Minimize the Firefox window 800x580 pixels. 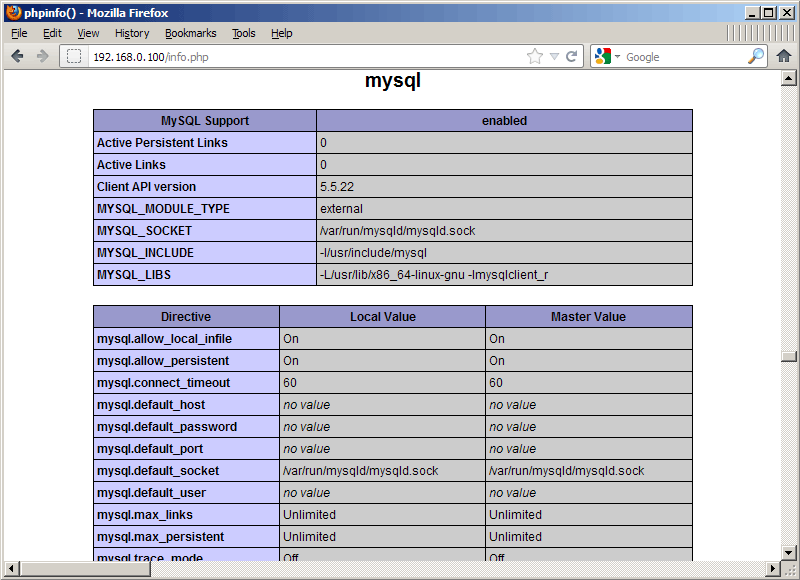click(751, 13)
